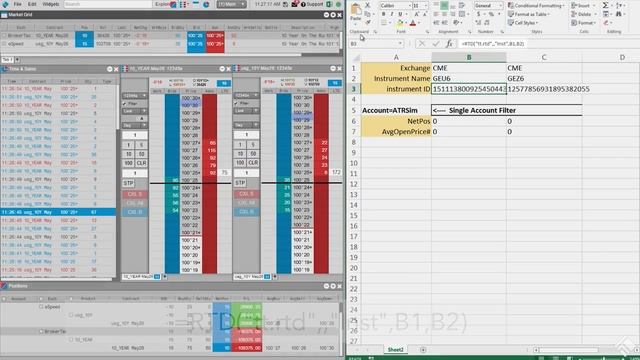The image size is (640, 360).
Task: Click the Excel formula bar input
Action: (x=547, y=43)
